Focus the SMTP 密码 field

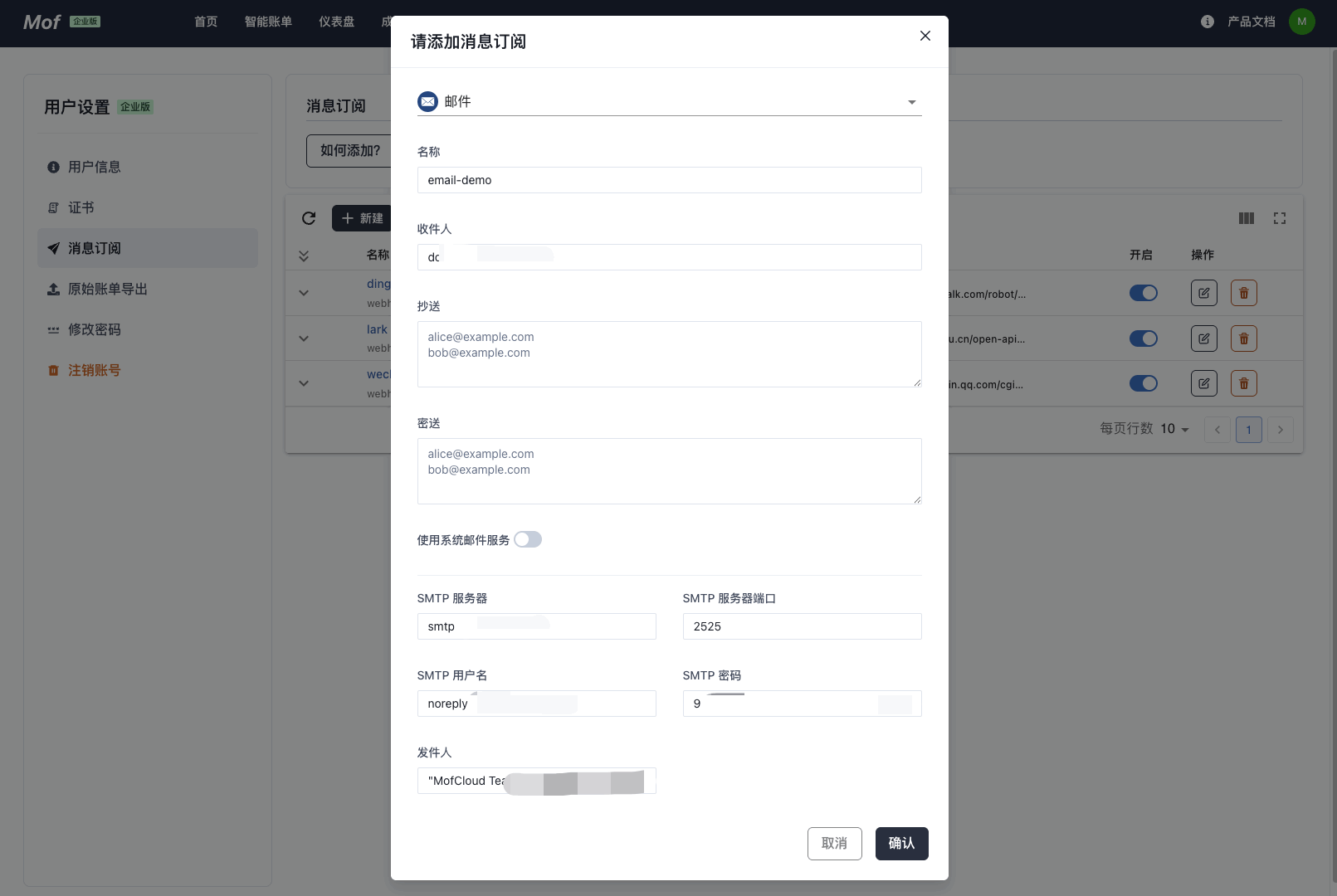[802, 704]
